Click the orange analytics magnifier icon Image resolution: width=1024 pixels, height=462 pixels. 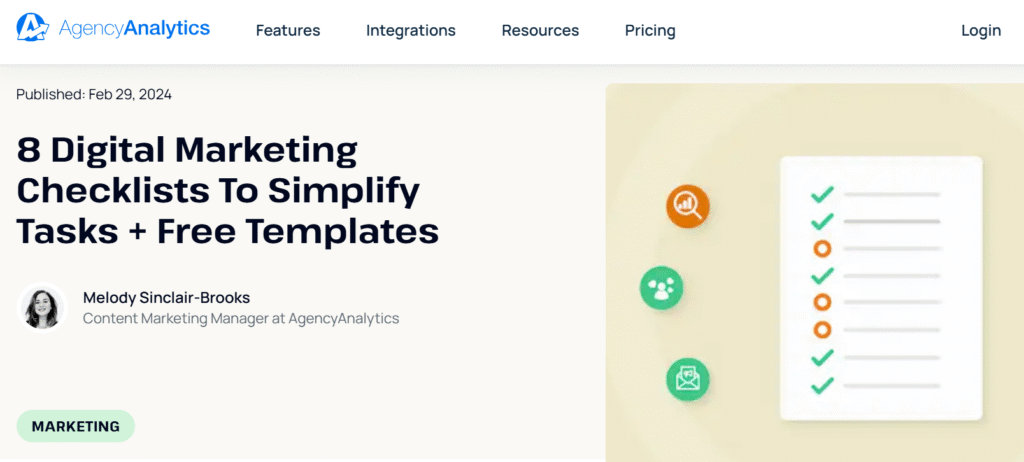tap(688, 206)
